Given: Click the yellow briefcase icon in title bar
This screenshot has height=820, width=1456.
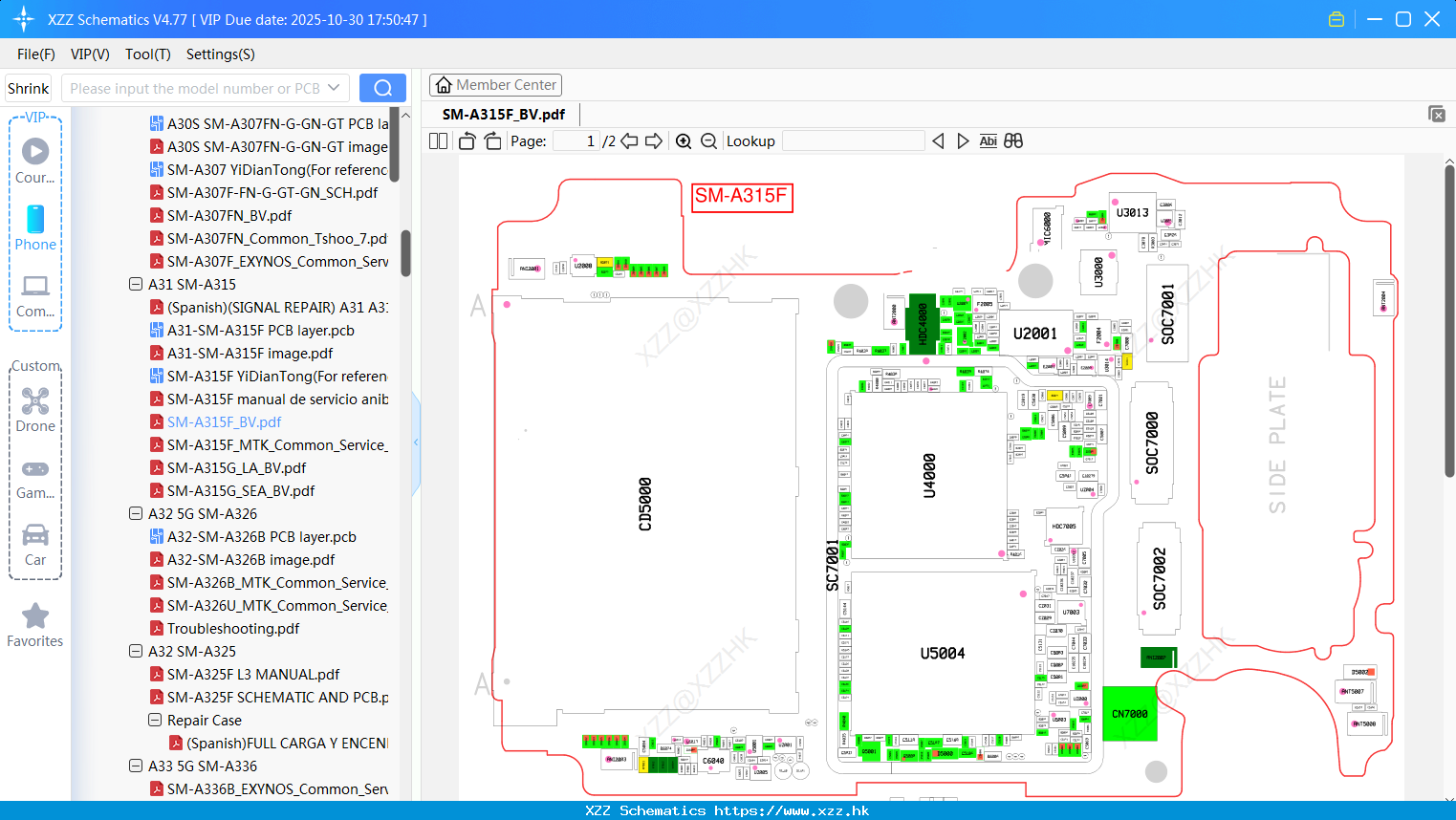Looking at the screenshot, I should click(x=1336, y=19).
